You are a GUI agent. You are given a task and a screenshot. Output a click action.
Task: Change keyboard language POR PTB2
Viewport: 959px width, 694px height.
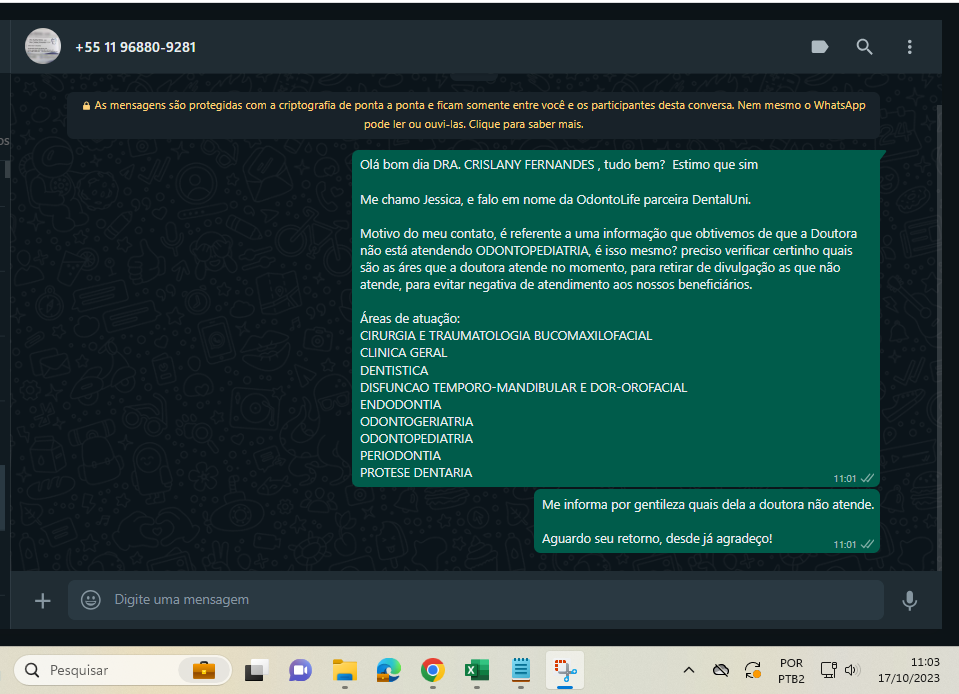point(791,671)
